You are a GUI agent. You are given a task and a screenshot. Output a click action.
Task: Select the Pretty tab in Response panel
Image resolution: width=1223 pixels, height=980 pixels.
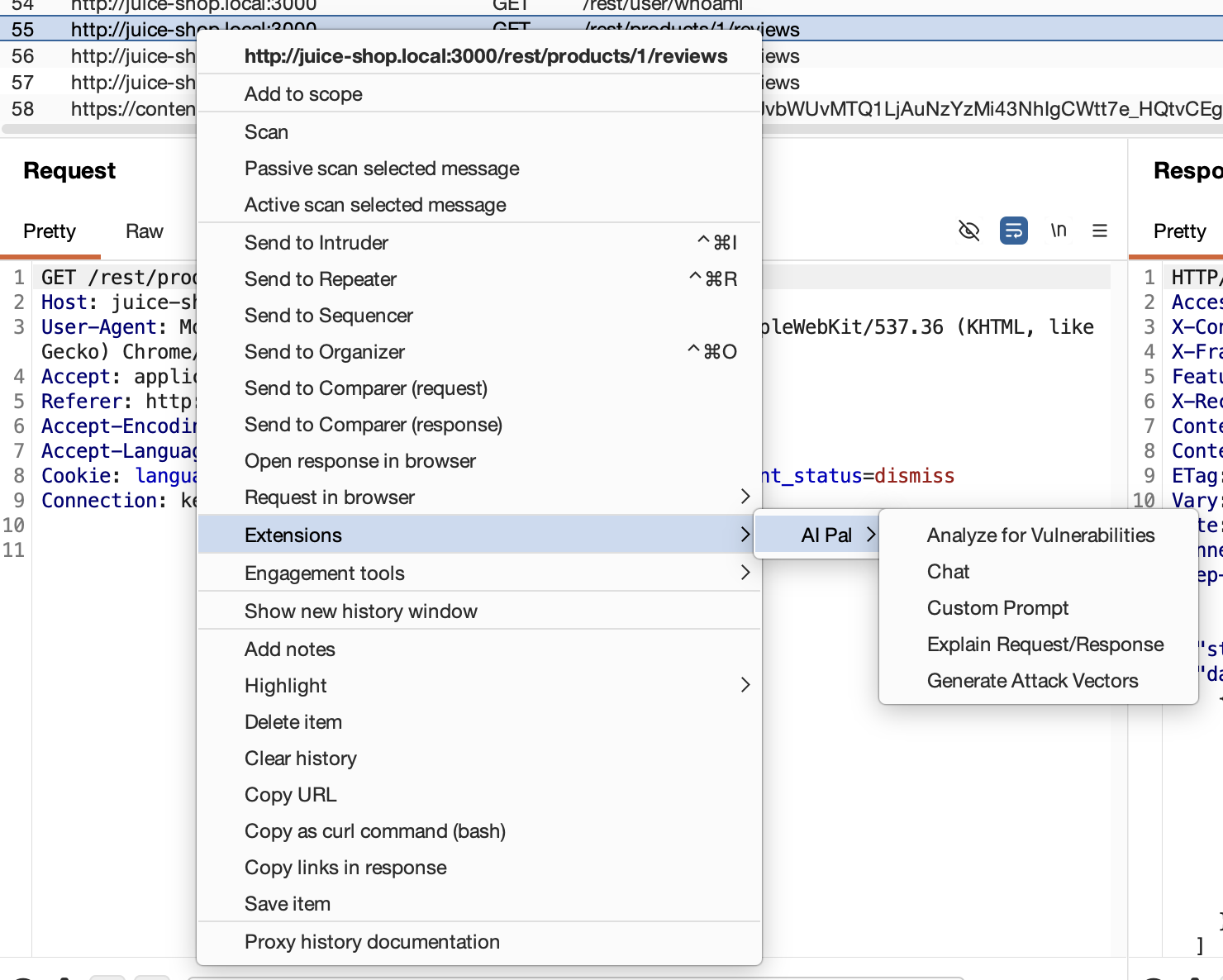1179,231
